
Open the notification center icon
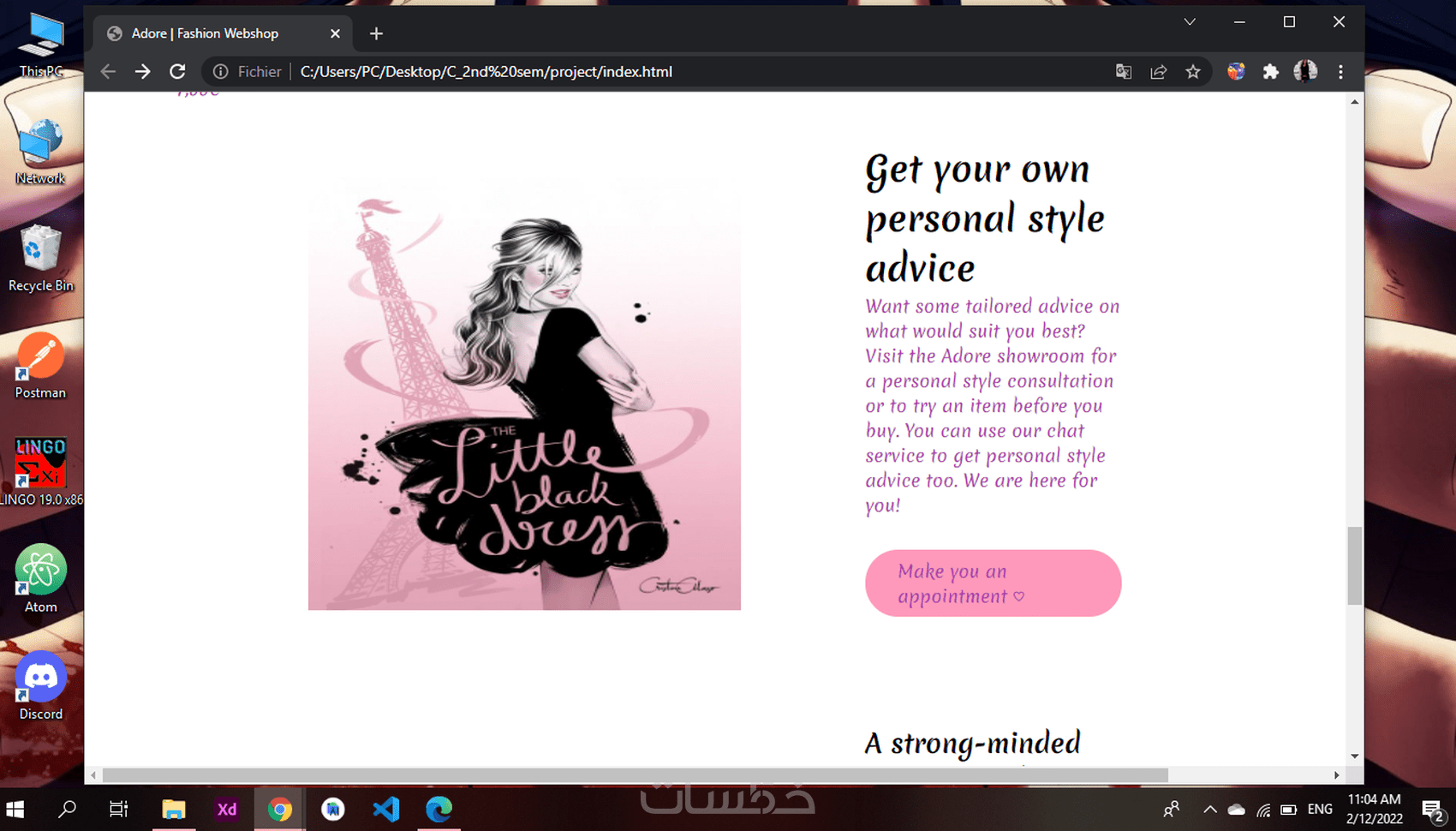pyautogui.click(x=1433, y=810)
